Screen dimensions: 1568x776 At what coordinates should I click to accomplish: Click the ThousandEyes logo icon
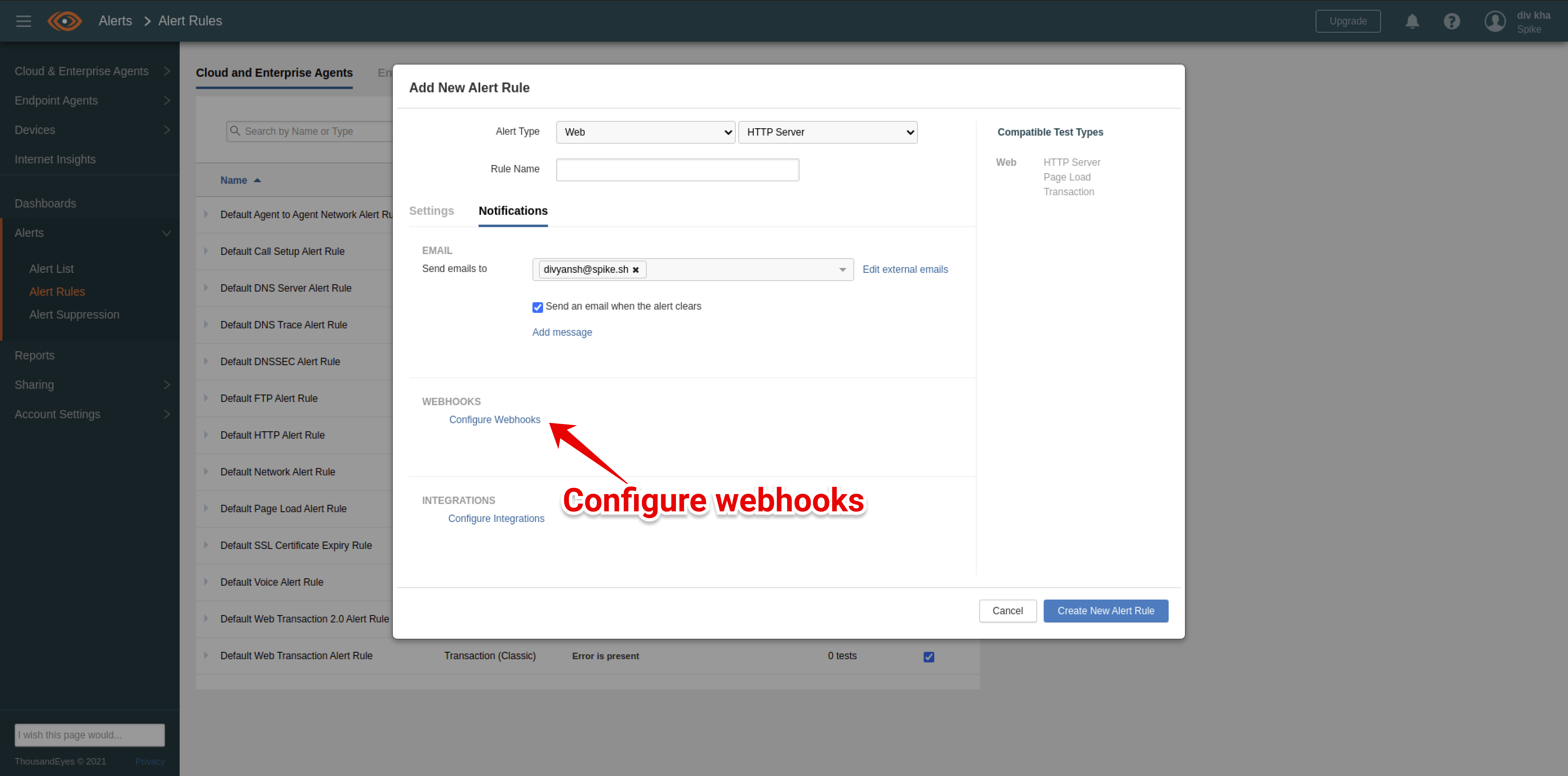pos(65,21)
